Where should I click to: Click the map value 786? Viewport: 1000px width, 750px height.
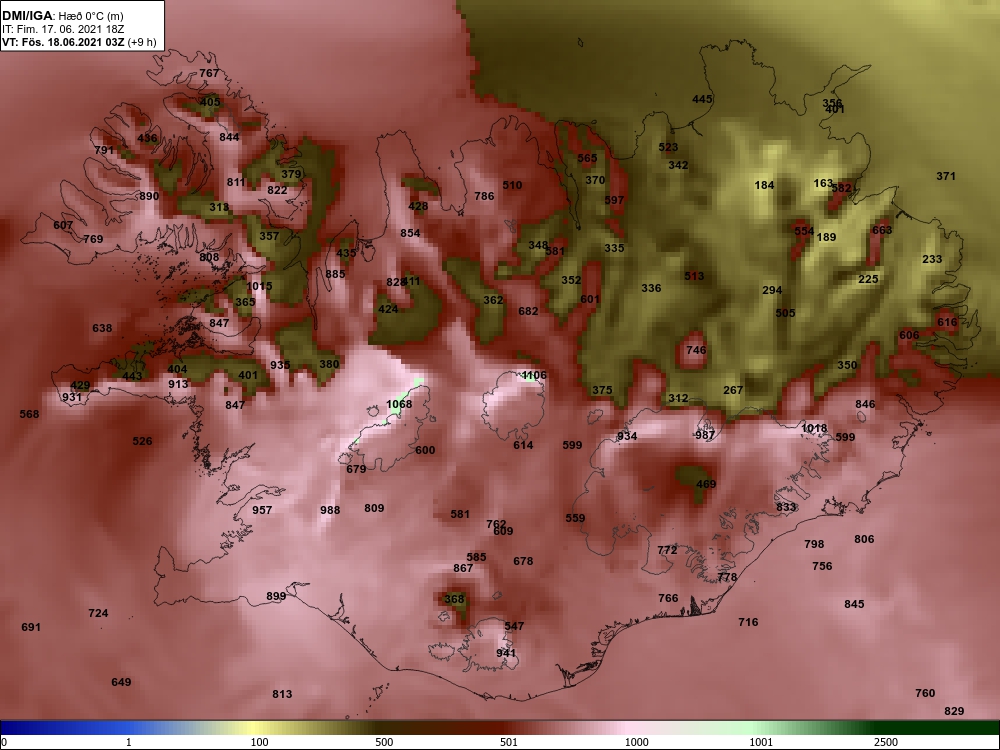pyautogui.click(x=484, y=196)
